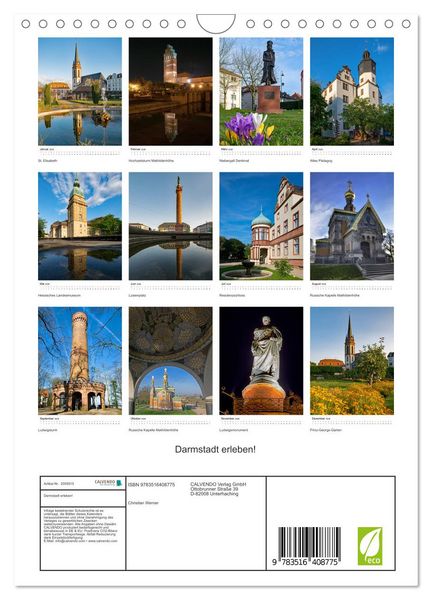Open the October chapel-through-archway photo
Screen dimensions: 432x600
(x=171, y=360)
